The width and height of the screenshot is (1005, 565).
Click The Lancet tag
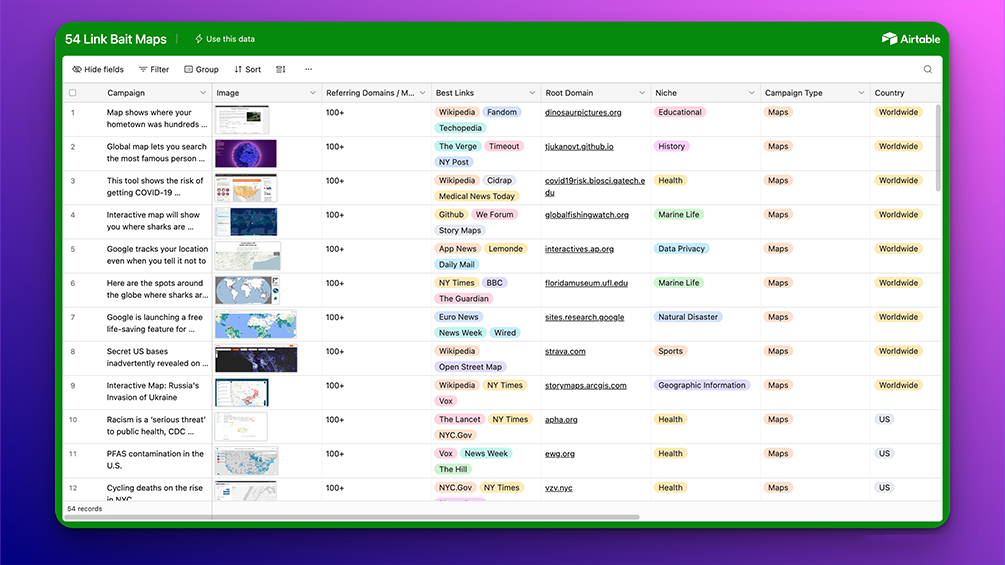click(x=459, y=420)
